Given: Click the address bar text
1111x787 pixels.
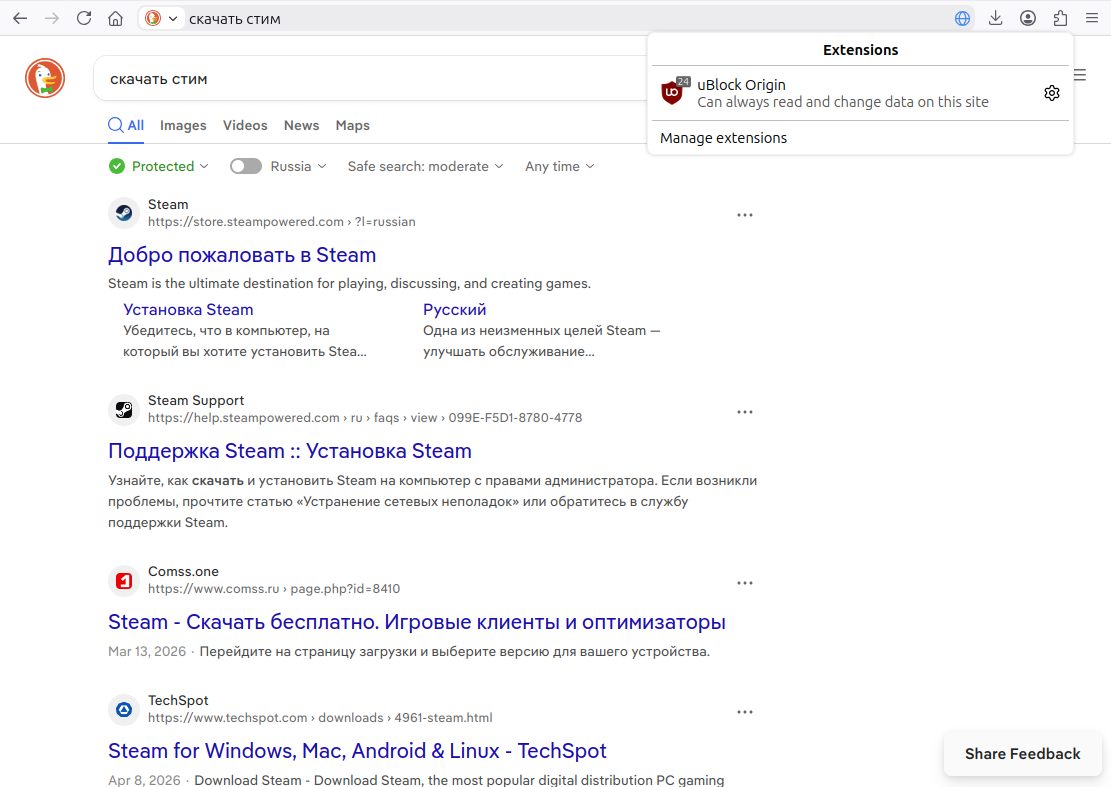Looking at the screenshot, I should point(235,19).
